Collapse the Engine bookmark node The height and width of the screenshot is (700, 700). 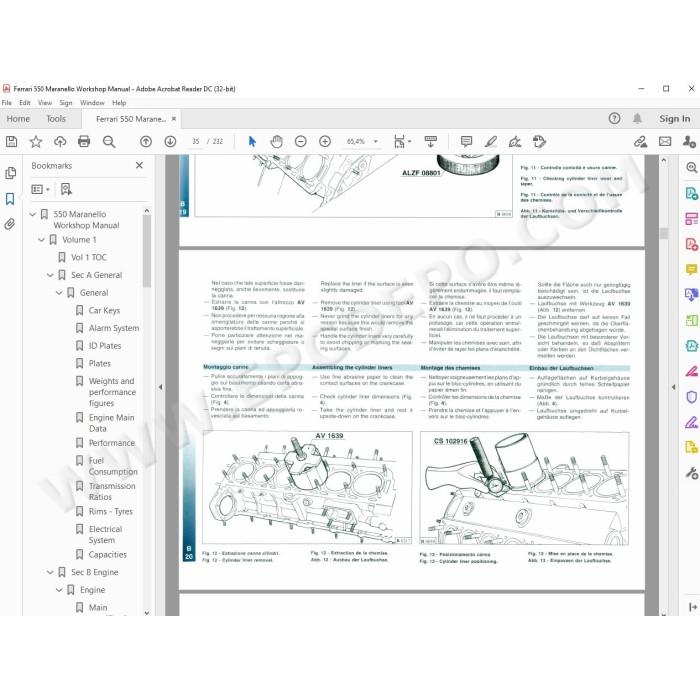click(x=59, y=590)
